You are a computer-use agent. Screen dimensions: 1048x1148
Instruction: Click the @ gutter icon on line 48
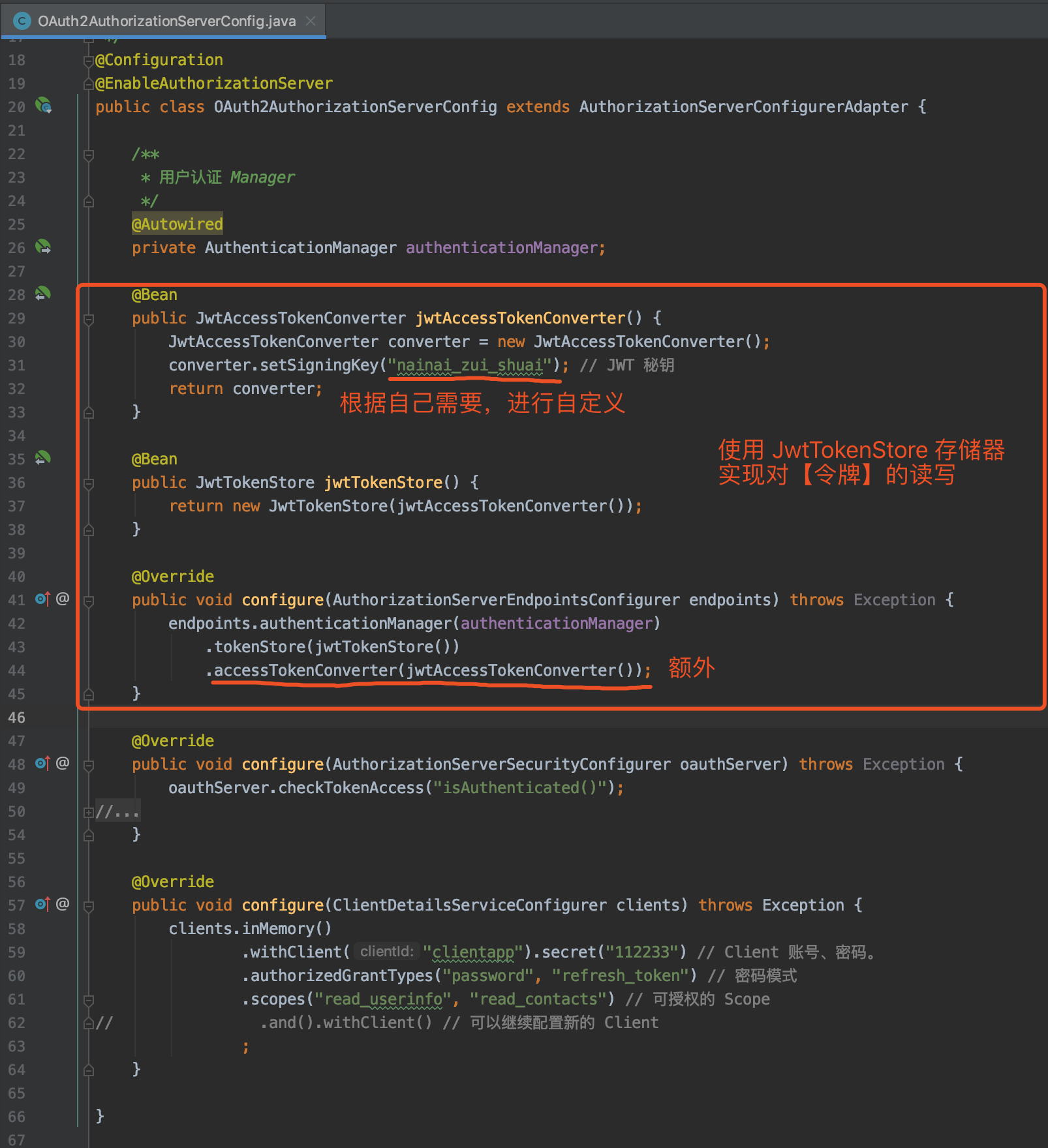coord(63,763)
